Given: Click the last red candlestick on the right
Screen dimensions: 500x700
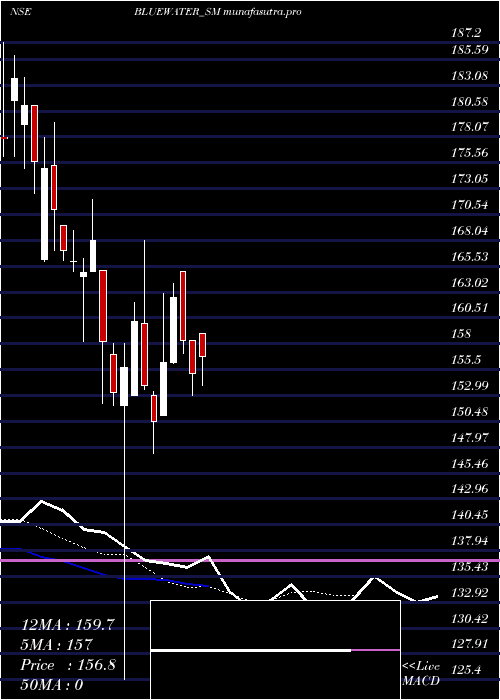Looking at the screenshot, I should click(203, 345).
